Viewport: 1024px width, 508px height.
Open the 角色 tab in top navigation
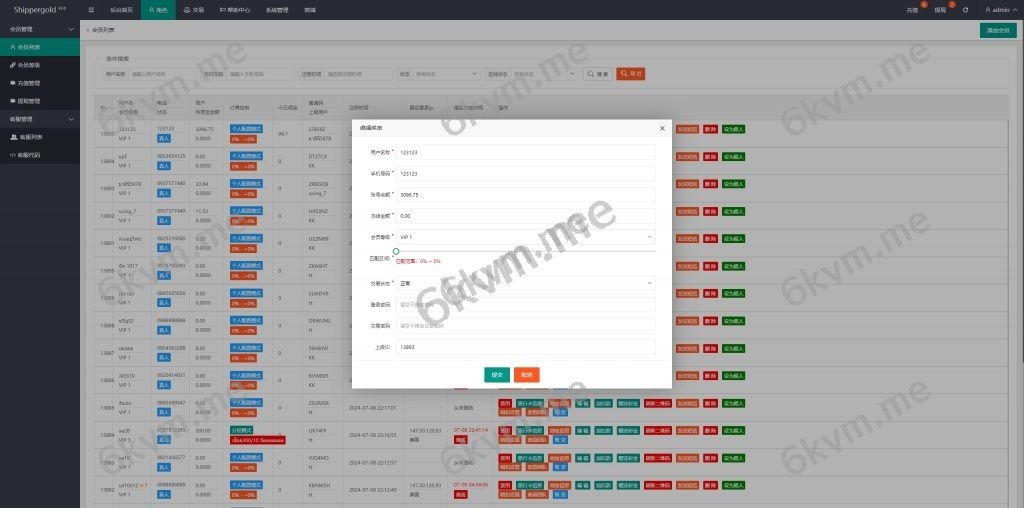[x=156, y=9]
